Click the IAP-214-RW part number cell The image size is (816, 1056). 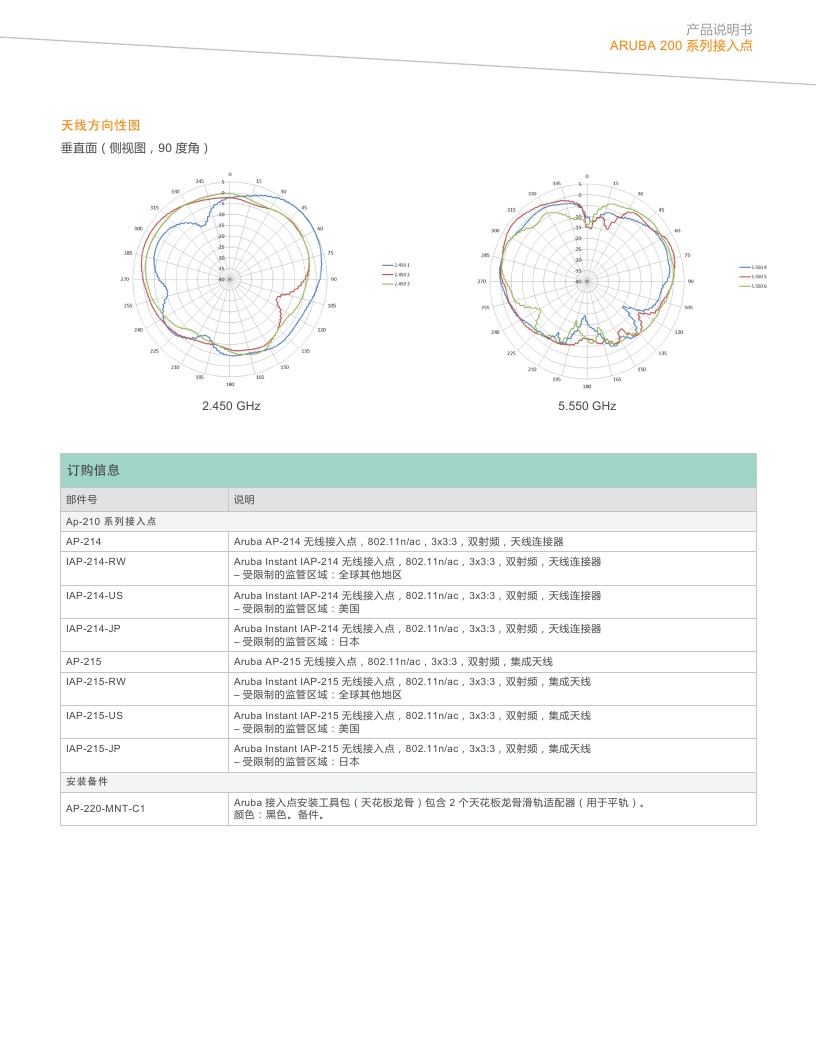96,562
